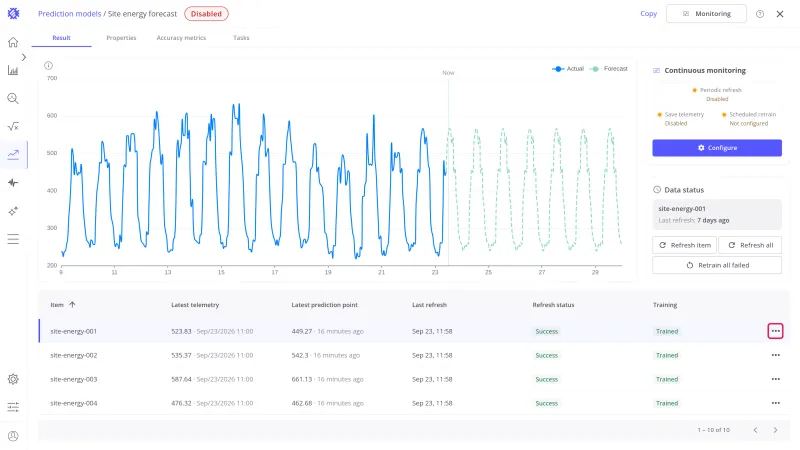Open settings gear in sidebar
800x450 pixels.
(13, 379)
